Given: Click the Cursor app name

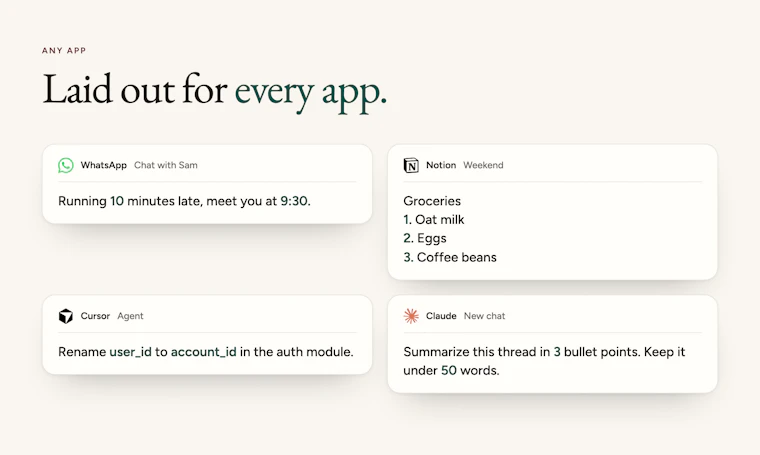Looking at the screenshot, I should coord(95,316).
